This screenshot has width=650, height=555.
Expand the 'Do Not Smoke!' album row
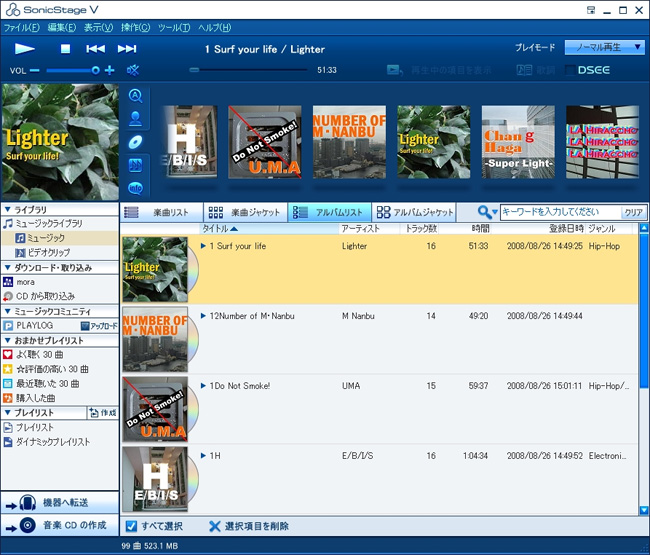(203, 385)
